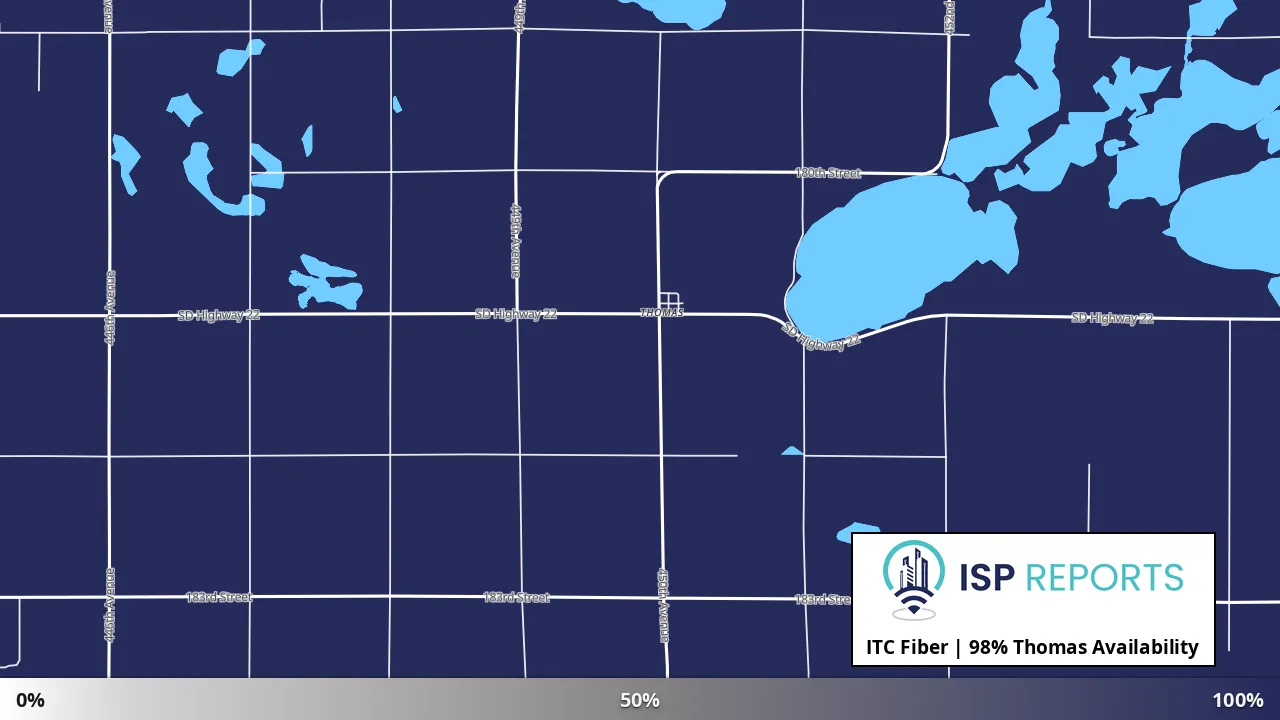The width and height of the screenshot is (1280, 720).
Task: Select the 180th Street road label
Action: tap(827, 173)
